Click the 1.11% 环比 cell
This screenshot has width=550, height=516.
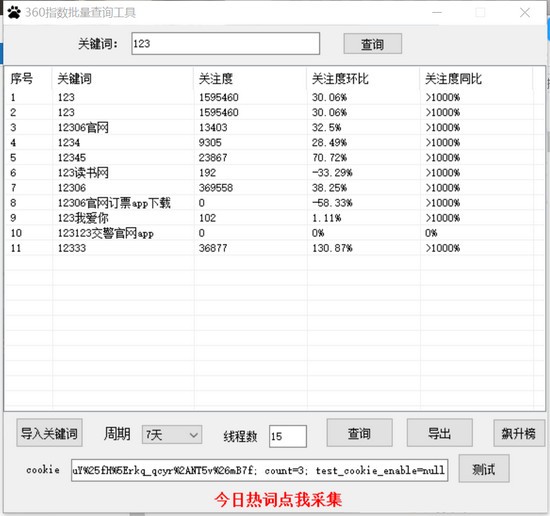327,218
